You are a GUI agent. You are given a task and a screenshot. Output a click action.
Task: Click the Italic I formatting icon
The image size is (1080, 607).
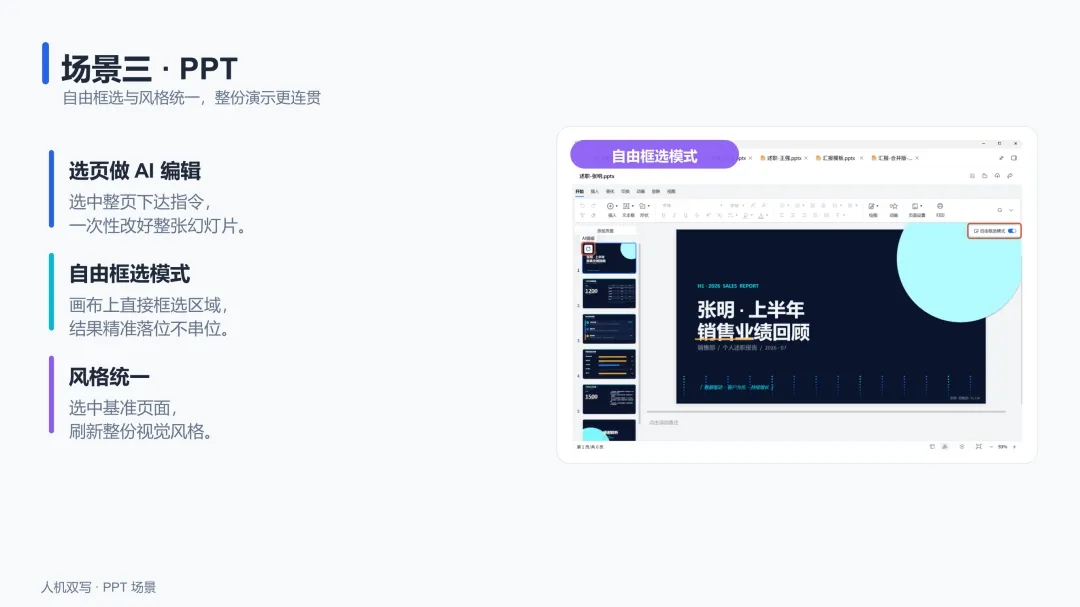click(x=674, y=216)
